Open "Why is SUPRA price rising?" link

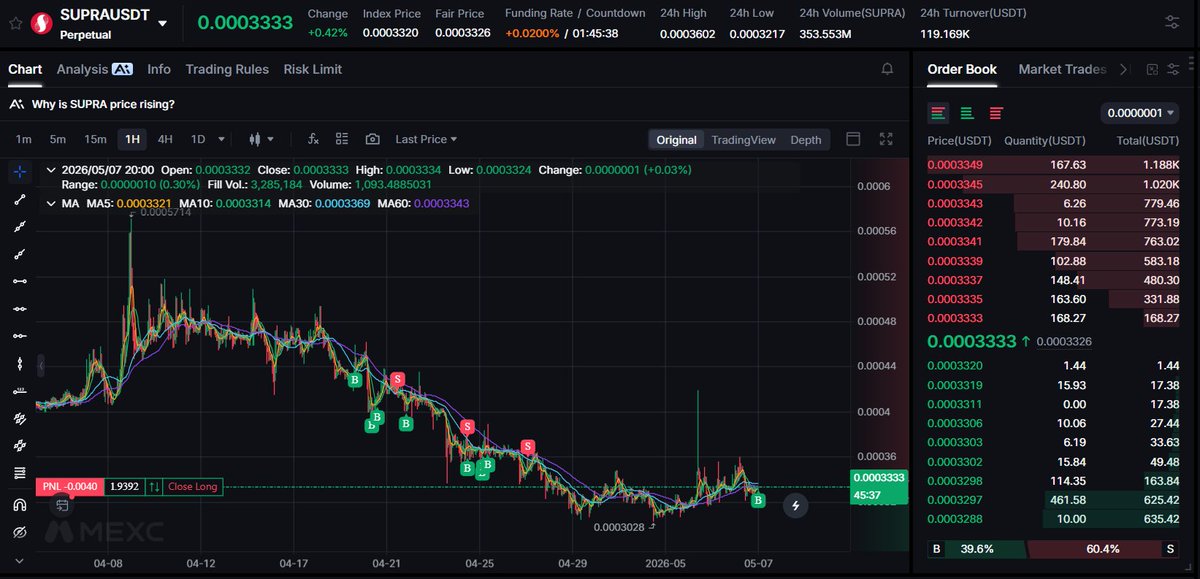coord(103,104)
